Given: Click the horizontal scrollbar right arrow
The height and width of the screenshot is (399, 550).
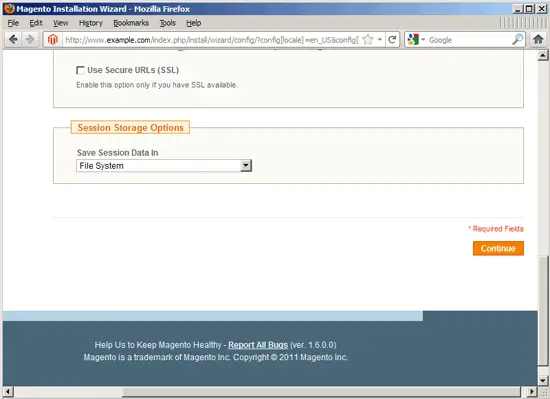Looking at the screenshot, I should click(532, 391).
